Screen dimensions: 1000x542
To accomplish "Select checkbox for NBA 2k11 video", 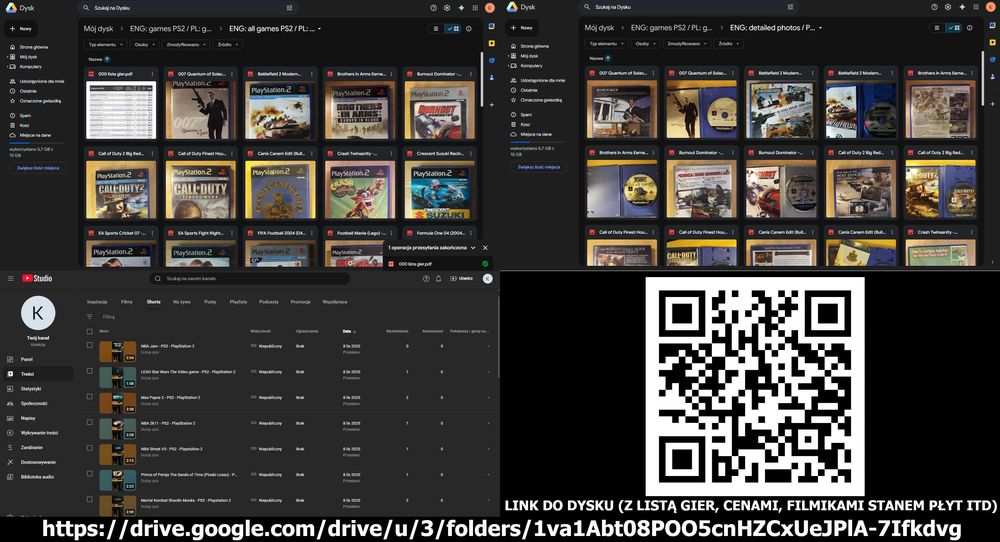I will coord(89,422).
